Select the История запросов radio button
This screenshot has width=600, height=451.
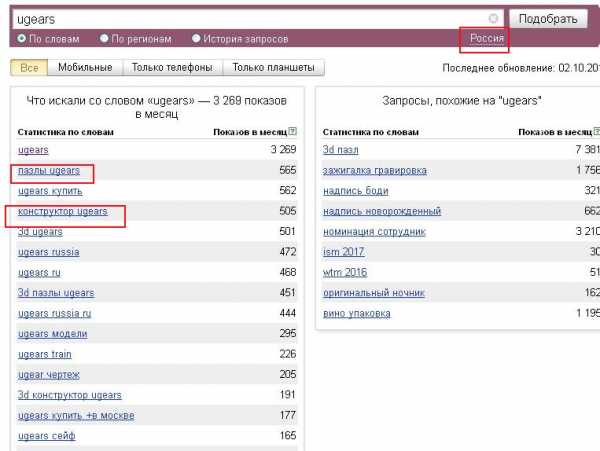pyautogui.click(x=196, y=39)
